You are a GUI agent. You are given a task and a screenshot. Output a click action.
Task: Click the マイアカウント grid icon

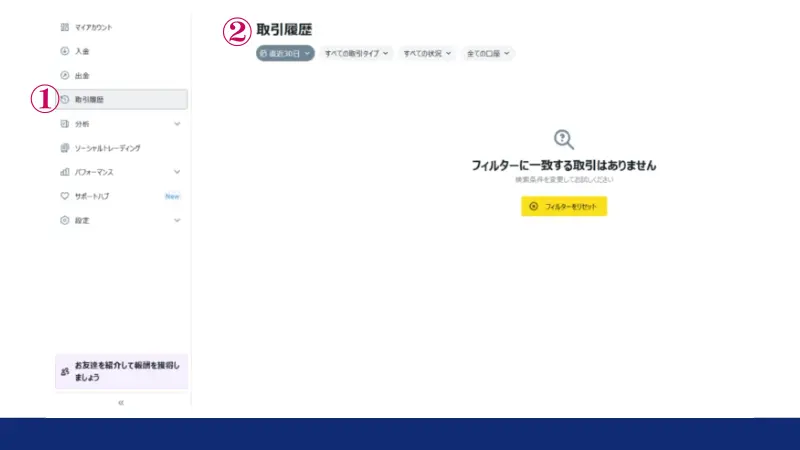click(x=65, y=27)
